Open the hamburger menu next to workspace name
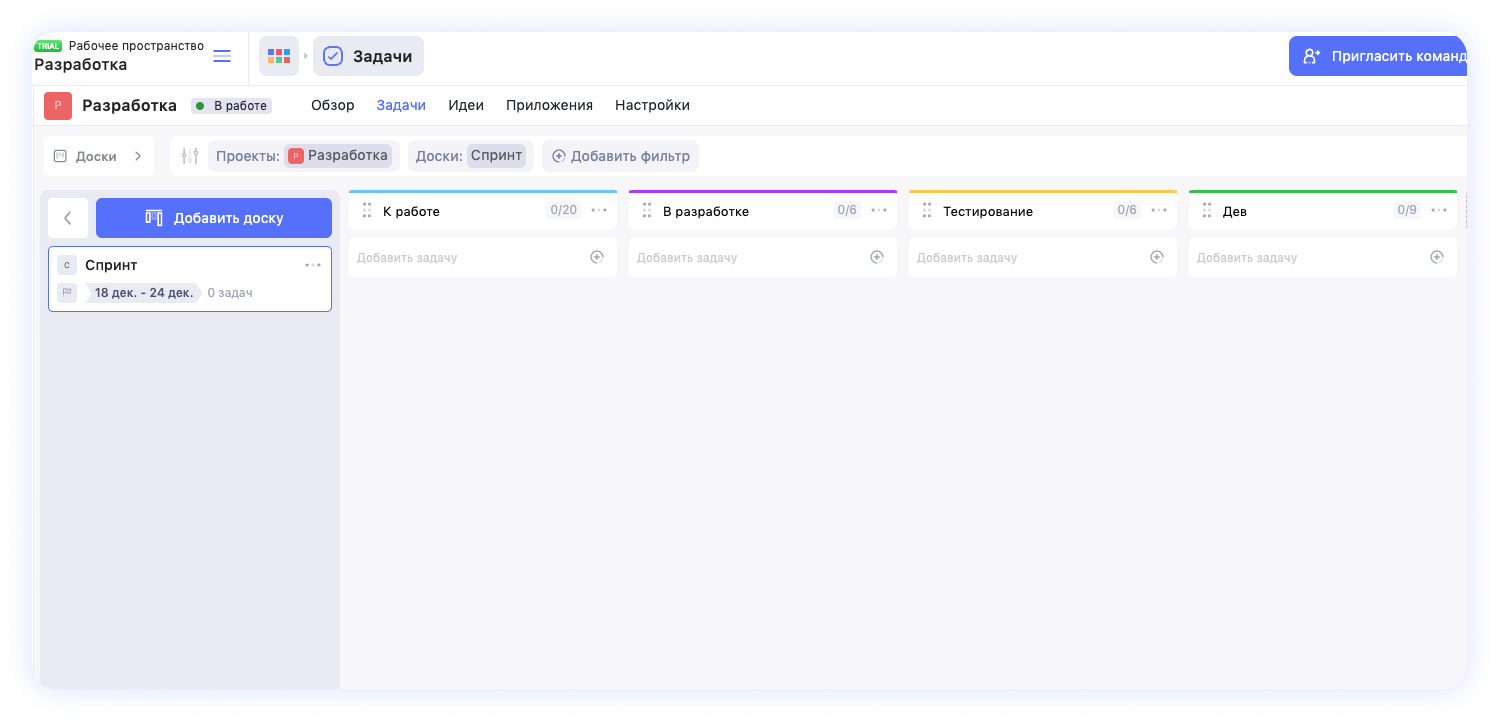Viewport: 1499px width, 721px height. pos(221,56)
